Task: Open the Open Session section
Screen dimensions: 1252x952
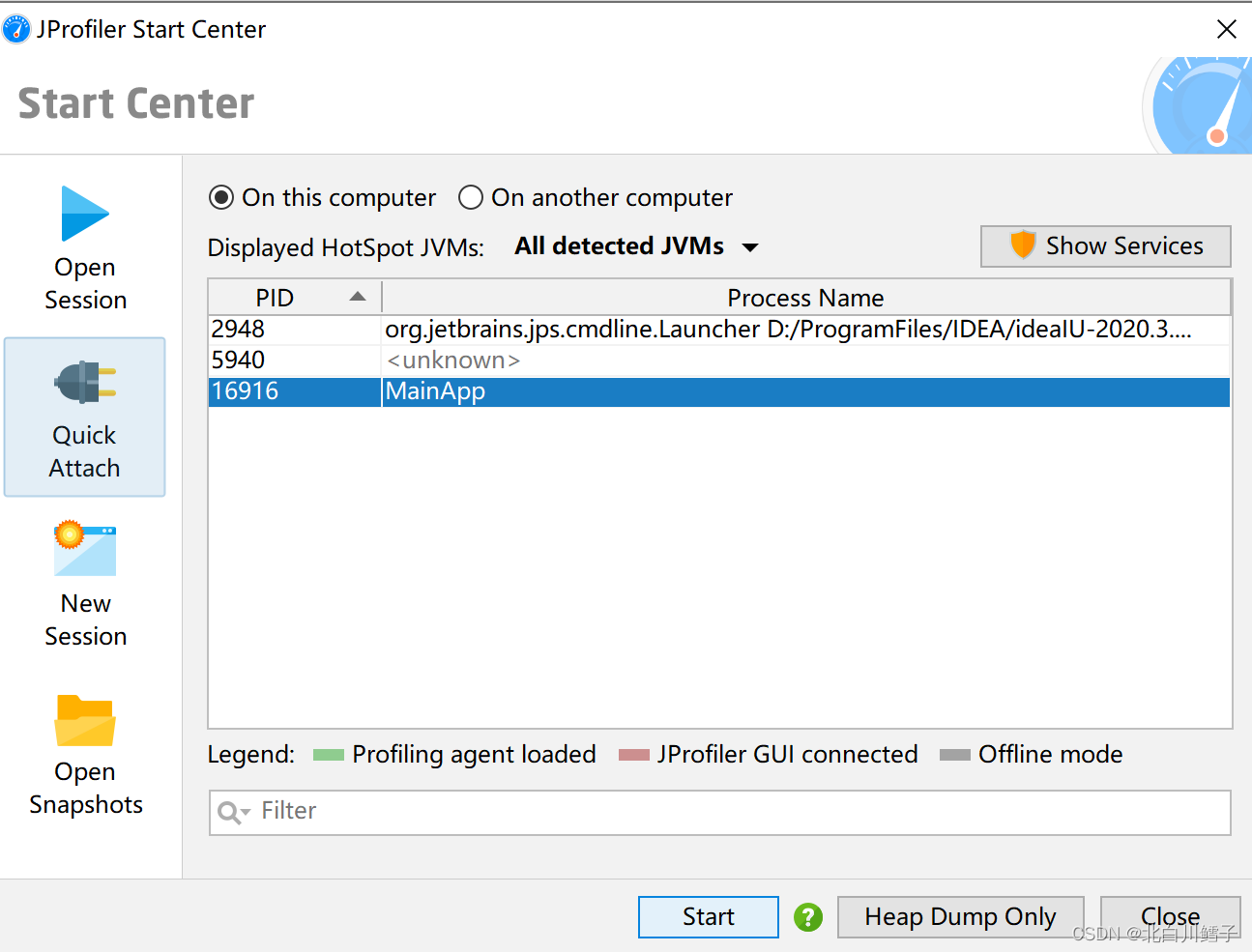Action: [85, 248]
